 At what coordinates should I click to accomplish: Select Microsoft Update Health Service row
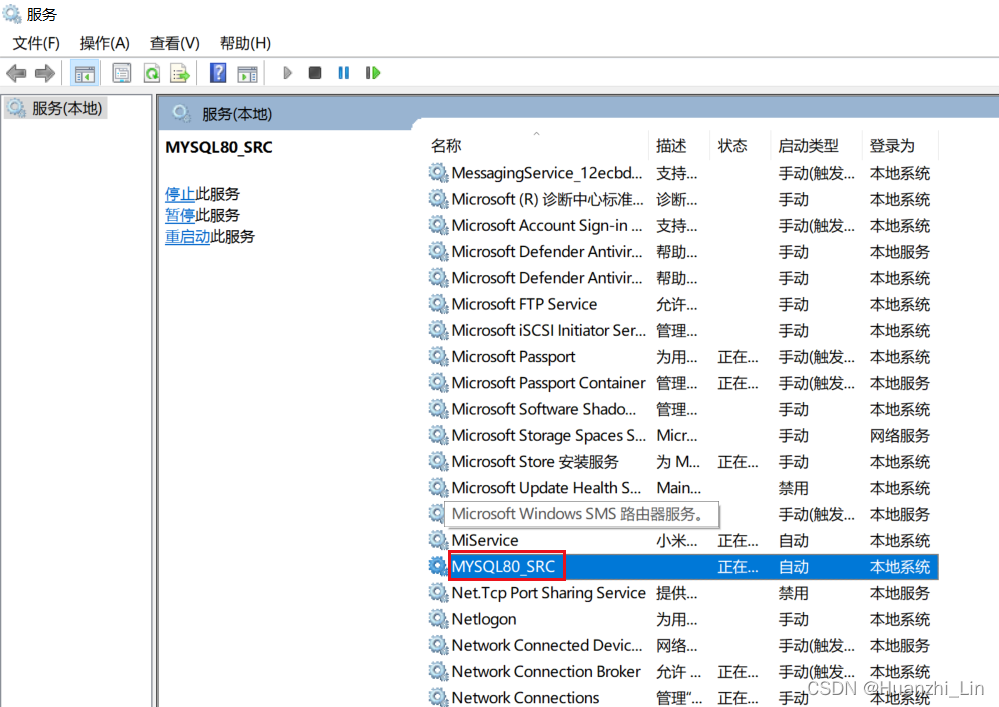click(x=682, y=488)
